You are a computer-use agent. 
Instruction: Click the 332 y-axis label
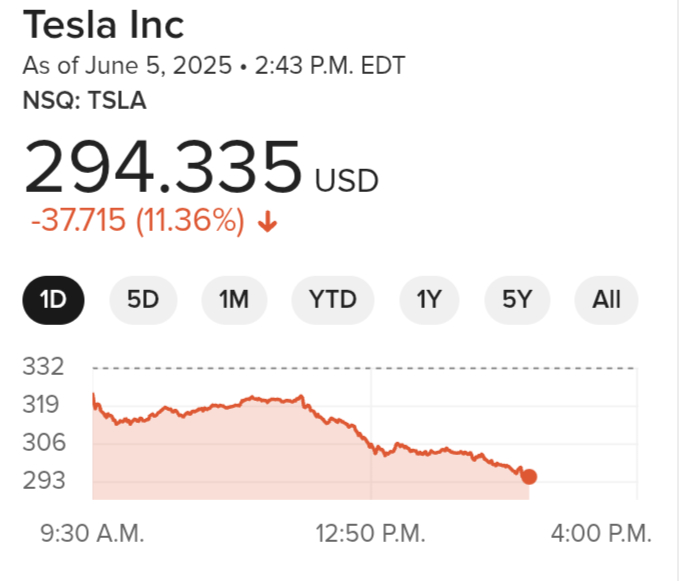(42, 367)
